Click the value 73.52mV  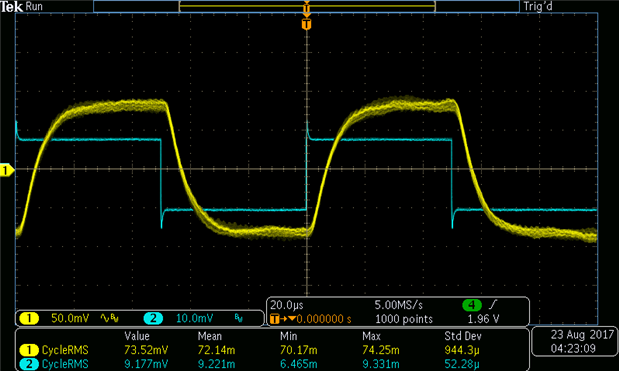(x=146, y=350)
